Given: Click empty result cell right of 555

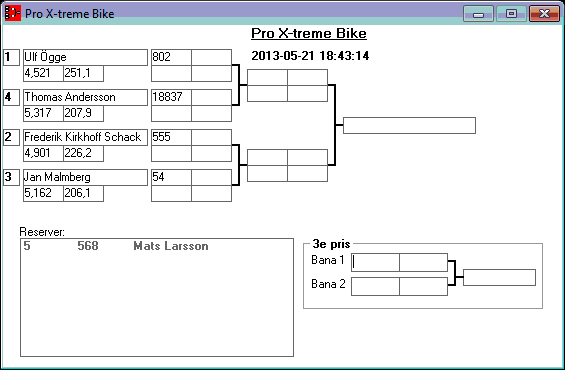Looking at the screenshot, I should coord(212,137).
